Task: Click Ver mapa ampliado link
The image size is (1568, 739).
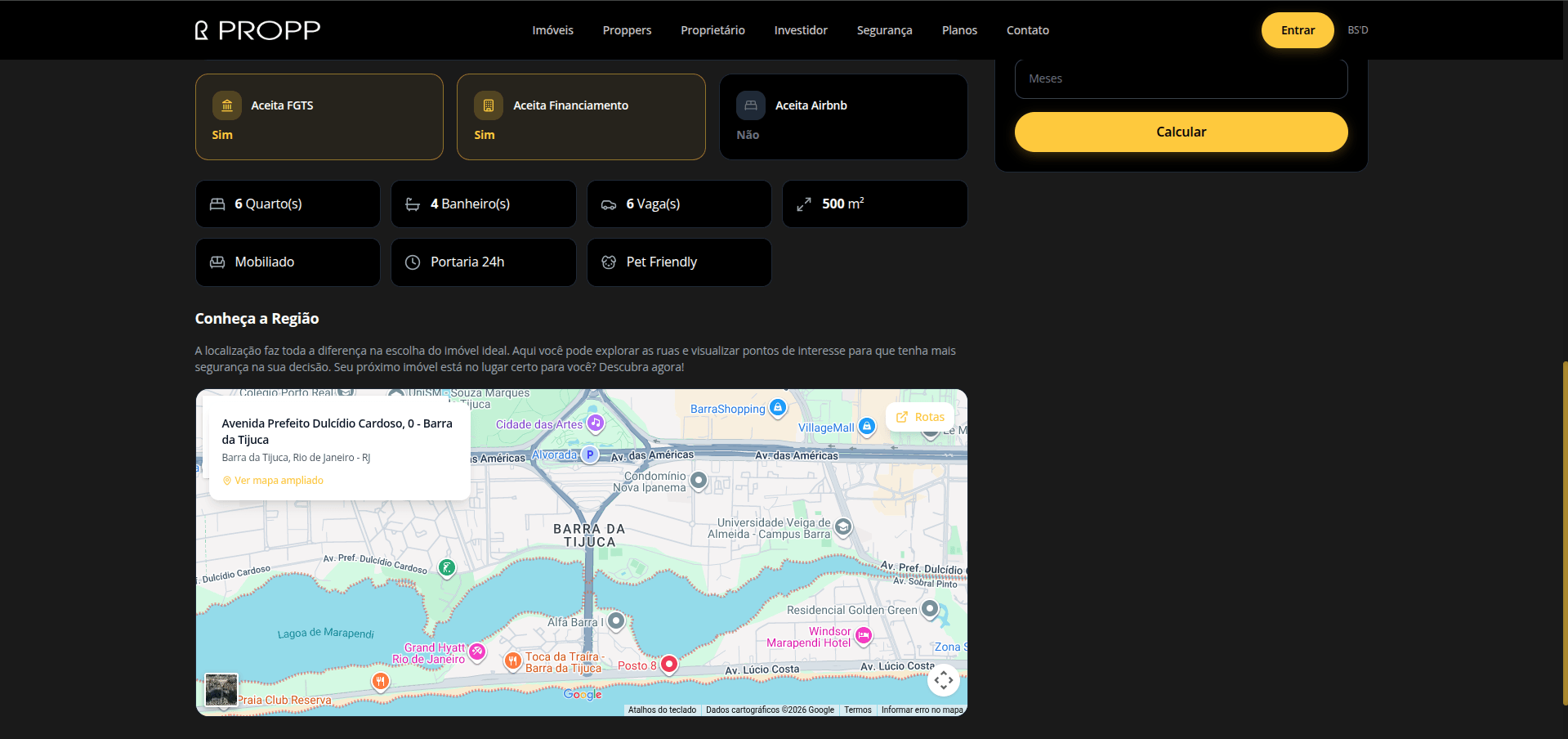Action: tap(273, 481)
